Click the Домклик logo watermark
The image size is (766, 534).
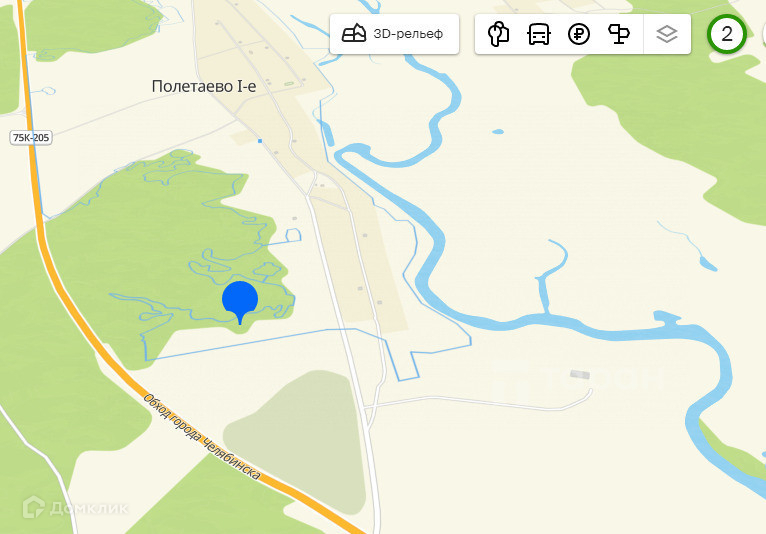coord(75,508)
